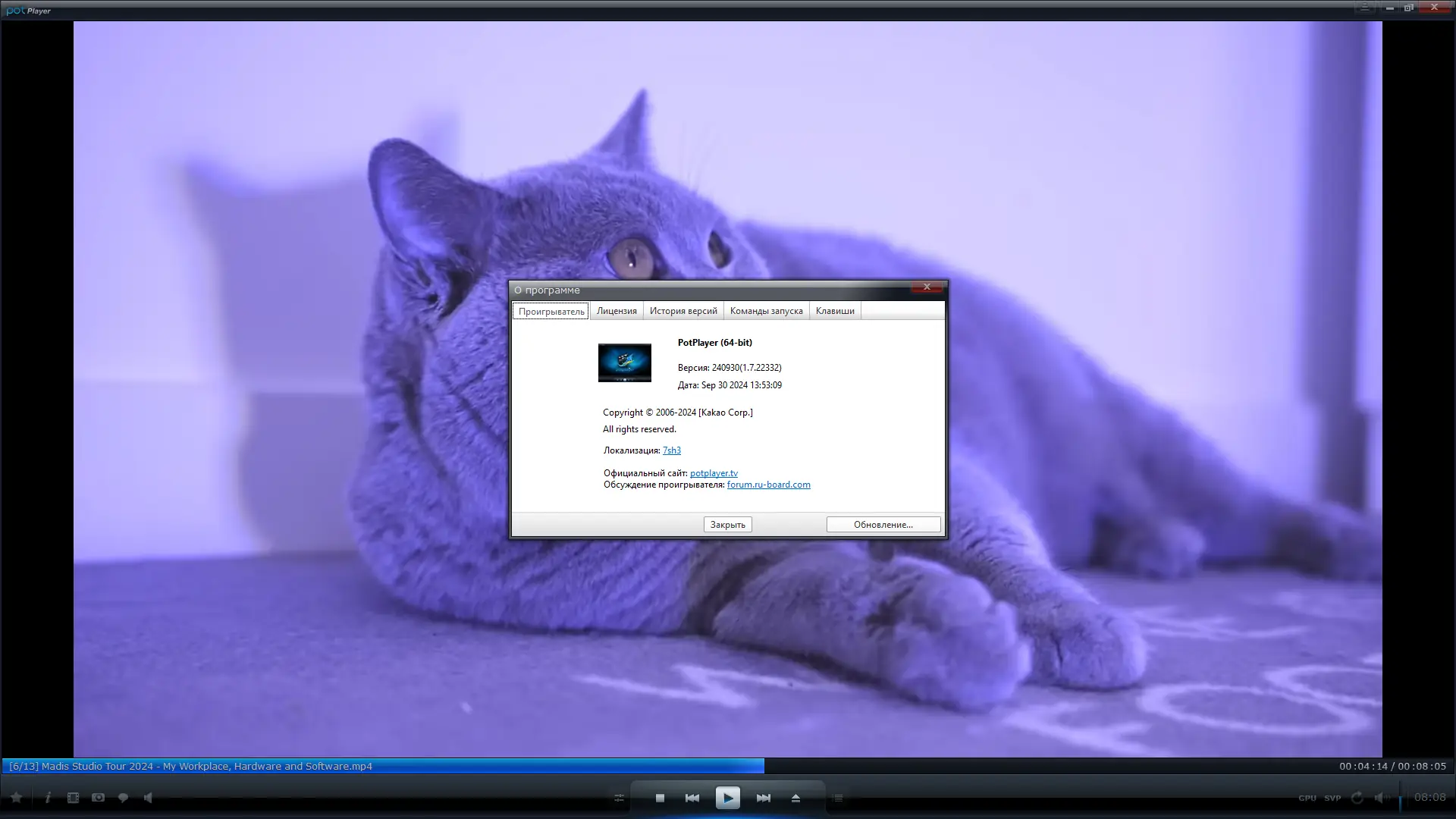Open the control panel sliders icon
The height and width of the screenshot is (819, 1456).
[619, 798]
